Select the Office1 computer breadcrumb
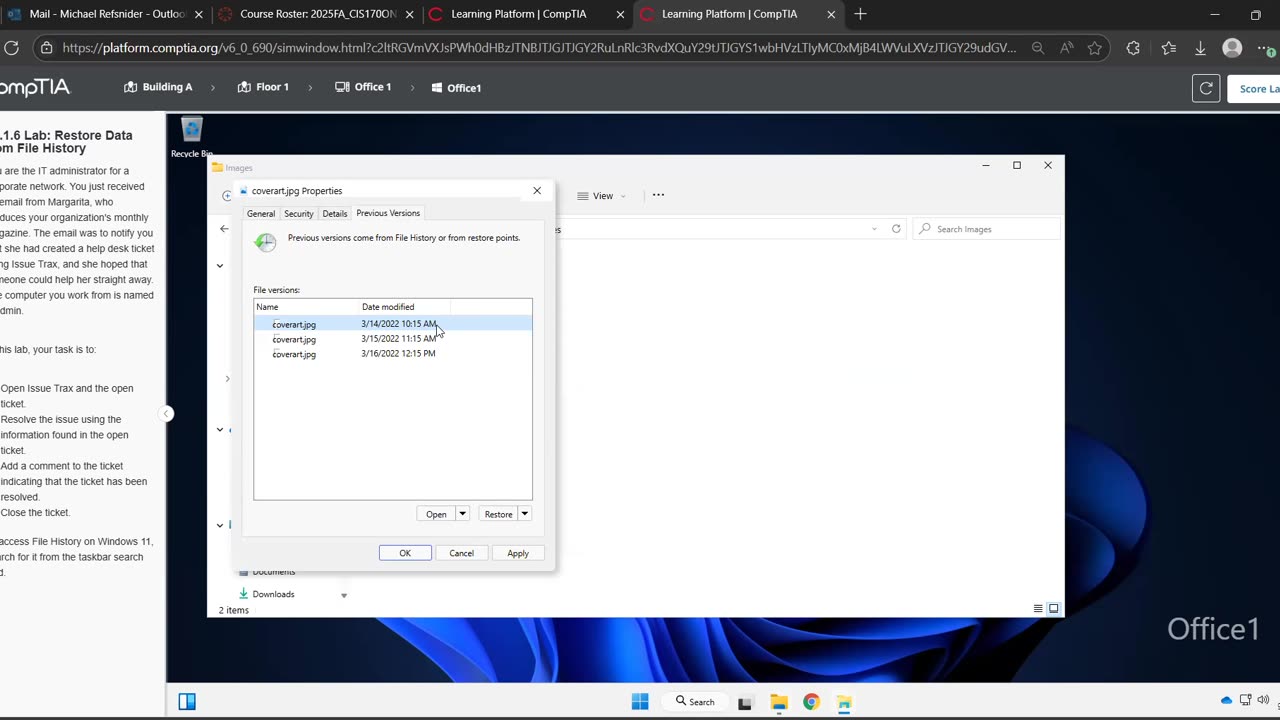The height and width of the screenshot is (720, 1280). [x=456, y=88]
